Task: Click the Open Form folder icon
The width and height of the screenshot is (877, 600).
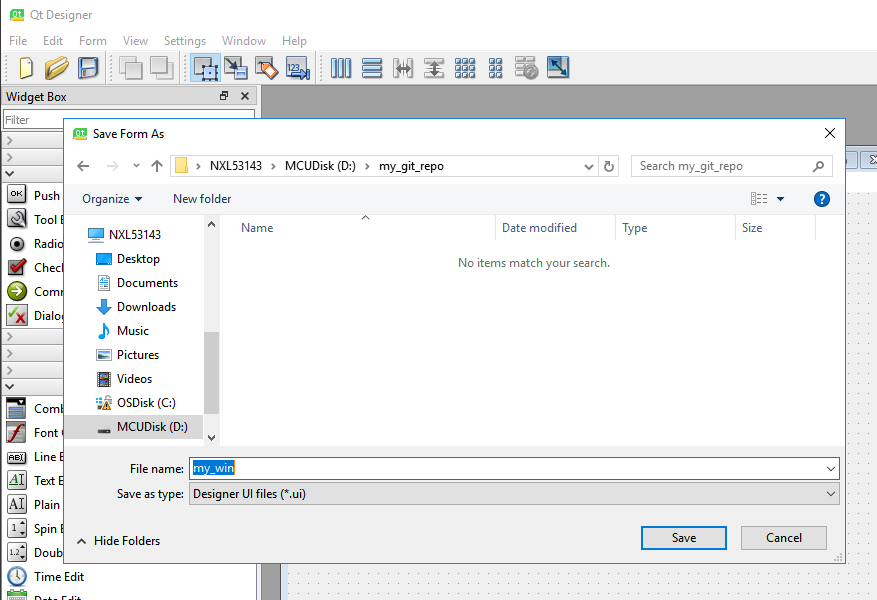Action: (56, 68)
